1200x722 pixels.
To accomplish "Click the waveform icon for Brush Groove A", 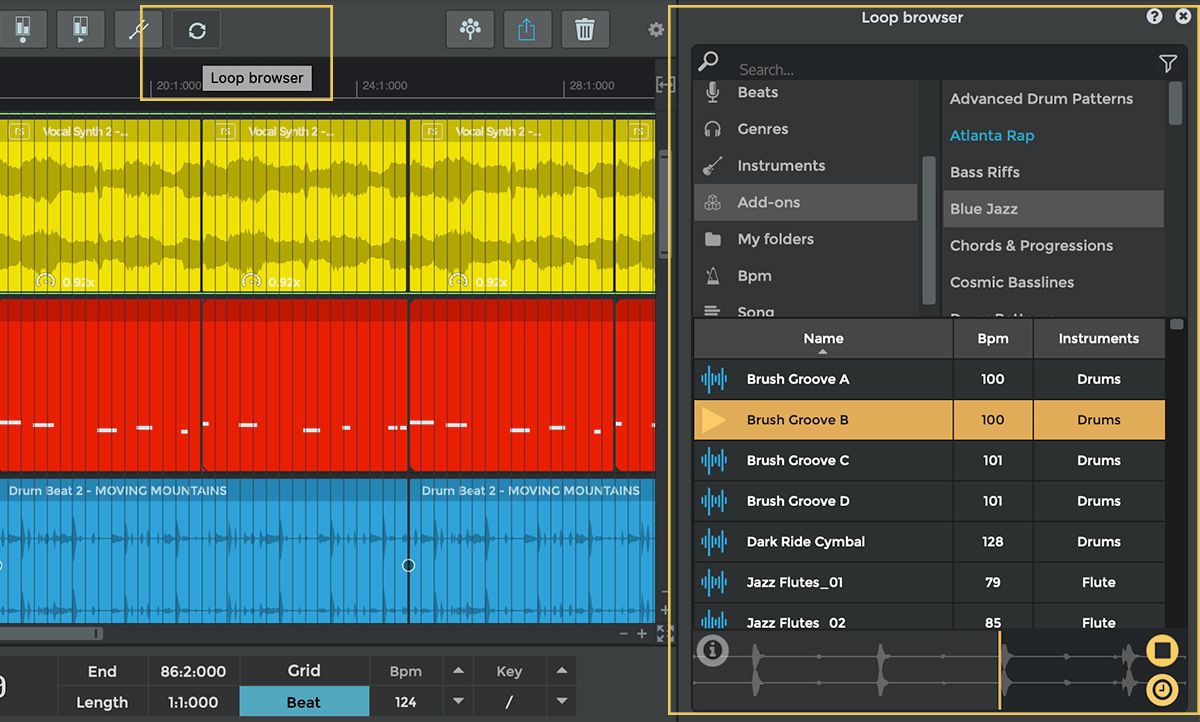I will [714, 379].
